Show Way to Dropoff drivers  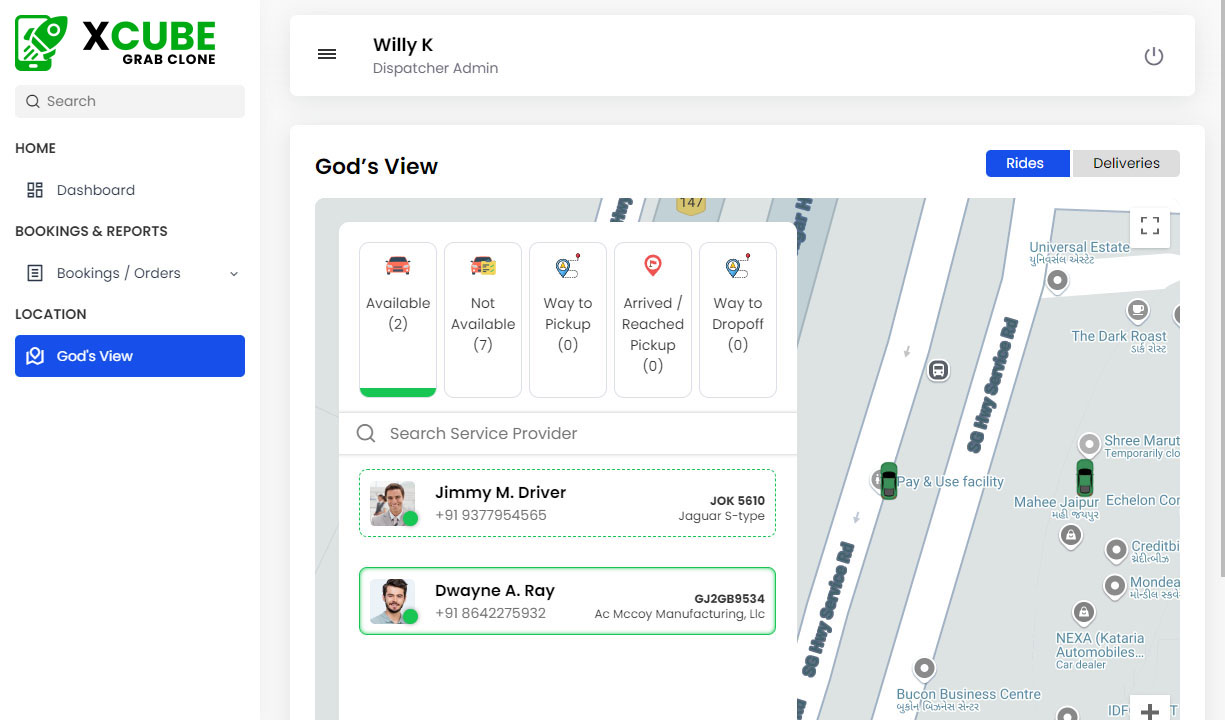click(x=738, y=318)
